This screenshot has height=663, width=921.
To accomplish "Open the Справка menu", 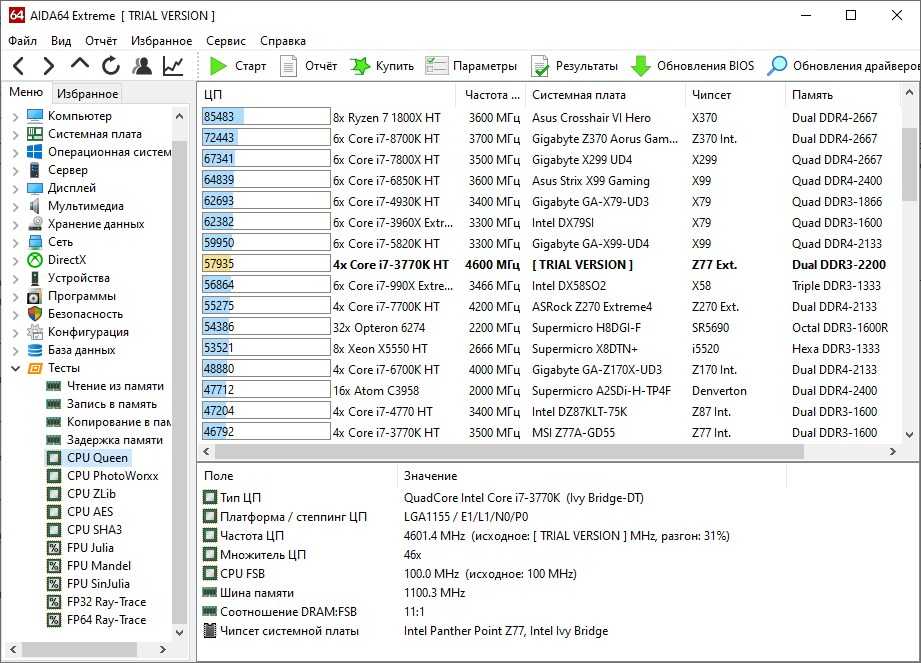I will pyautogui.click(x=283, y=41).
